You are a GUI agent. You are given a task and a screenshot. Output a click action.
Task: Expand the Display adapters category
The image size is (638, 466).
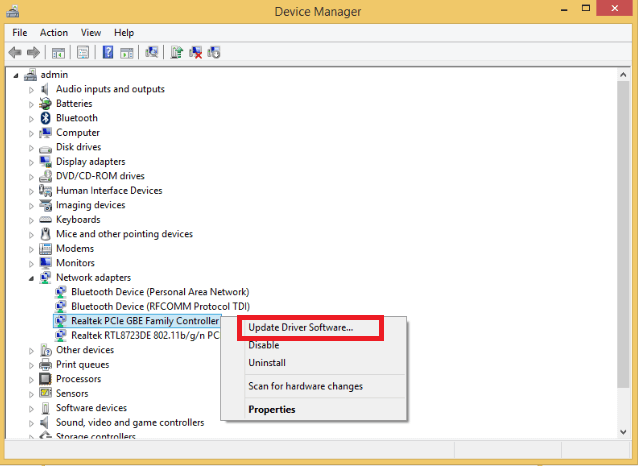point(31,162)
